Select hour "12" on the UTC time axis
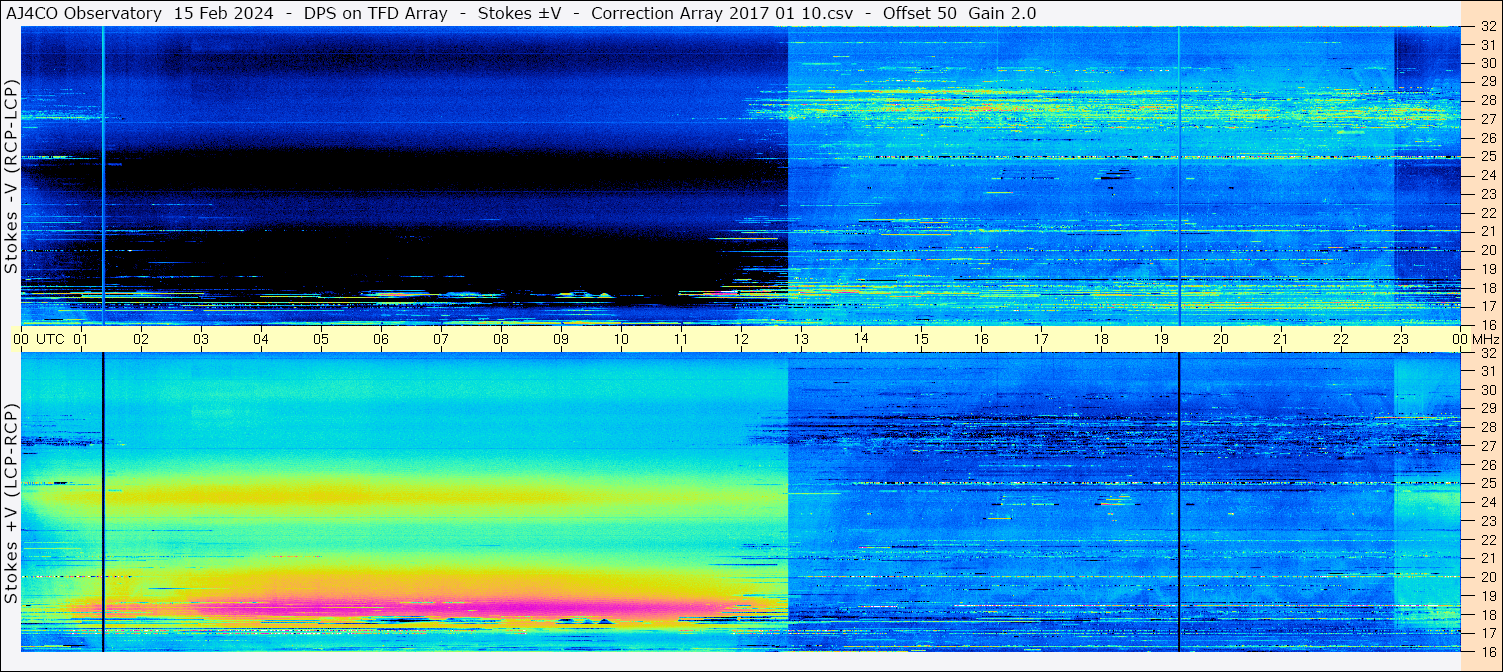1503x672 pixels. click(741, 339)
